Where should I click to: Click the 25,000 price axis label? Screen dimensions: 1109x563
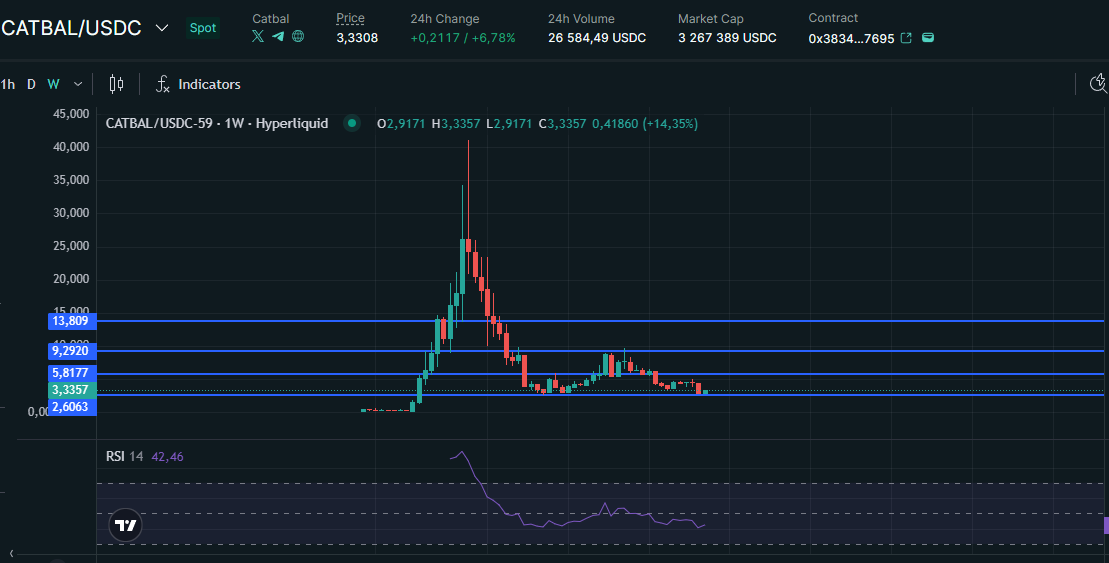[x=71, y=246]
